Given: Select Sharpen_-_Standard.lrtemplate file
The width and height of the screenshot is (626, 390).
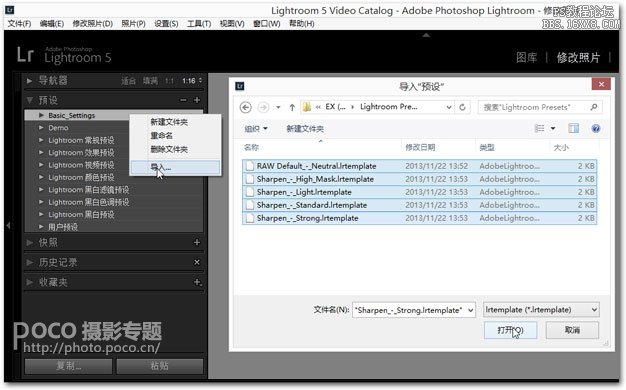Looking at the screenshot, I should (x=419, y=205).
